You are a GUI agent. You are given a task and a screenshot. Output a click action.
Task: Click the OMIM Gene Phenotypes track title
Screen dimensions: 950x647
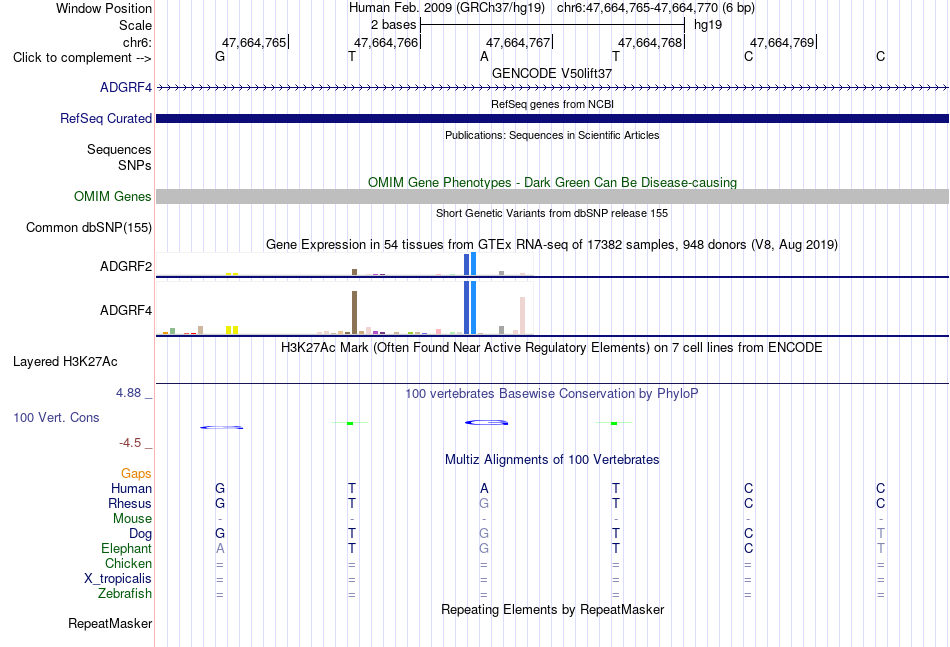pyautogui.click(x=553, y=182)
